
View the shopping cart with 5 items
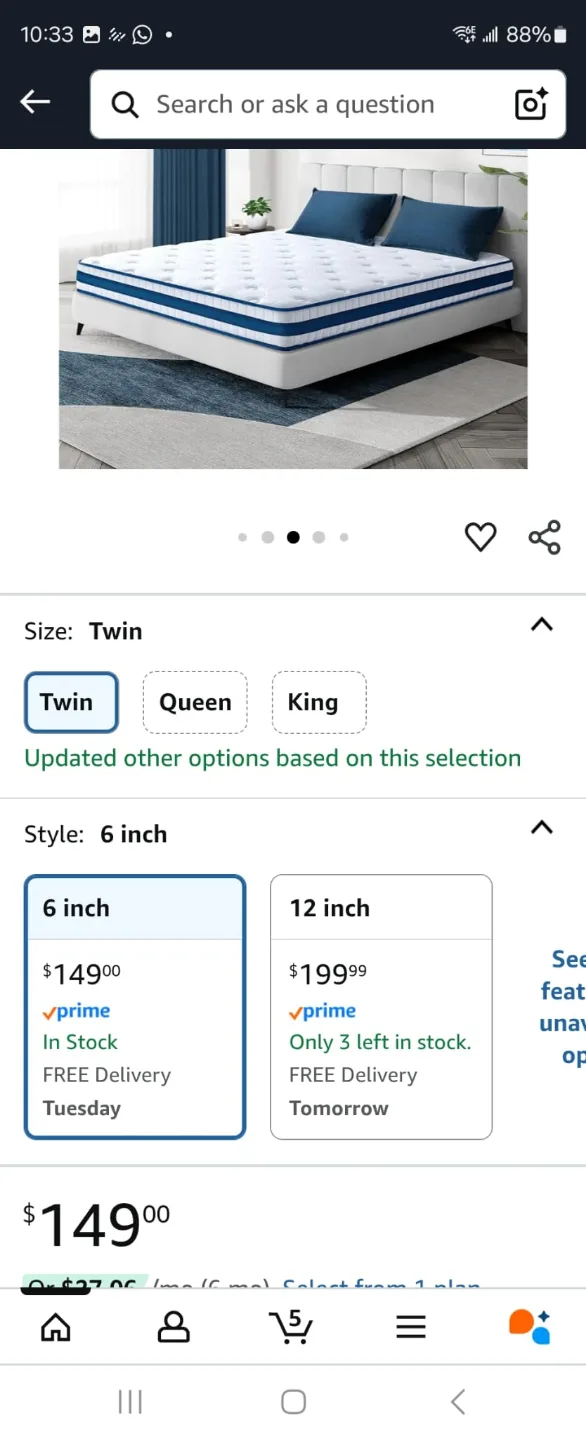[291, 1326]
